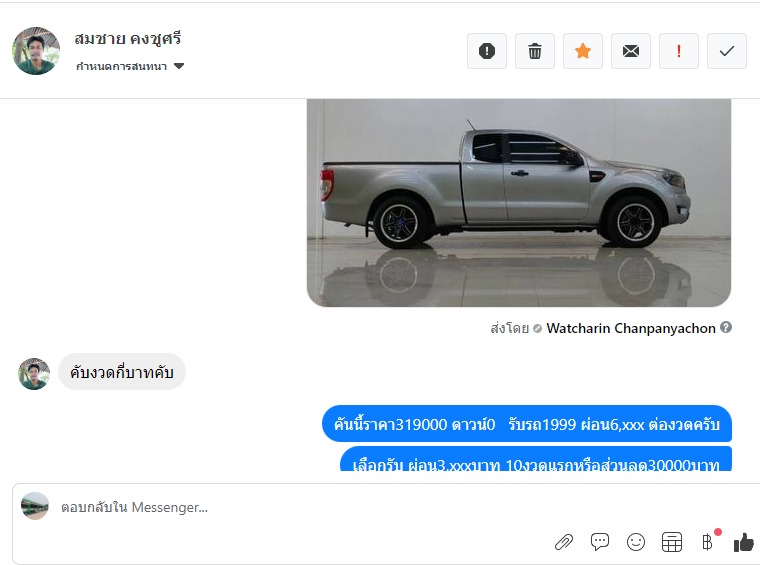Attach a file with the paperclip icon
This screenshot has width=760, height=565.
564,542
